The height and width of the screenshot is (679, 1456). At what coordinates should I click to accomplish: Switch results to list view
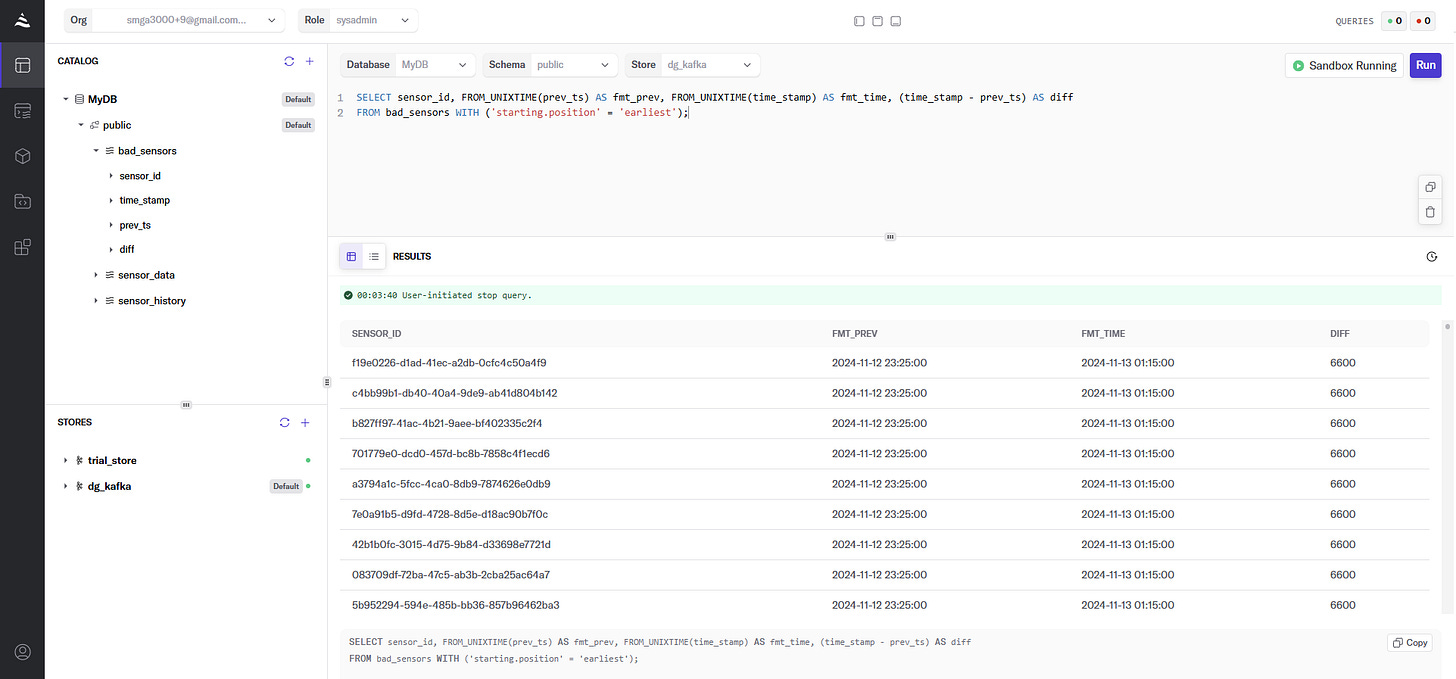click(374, 257)
